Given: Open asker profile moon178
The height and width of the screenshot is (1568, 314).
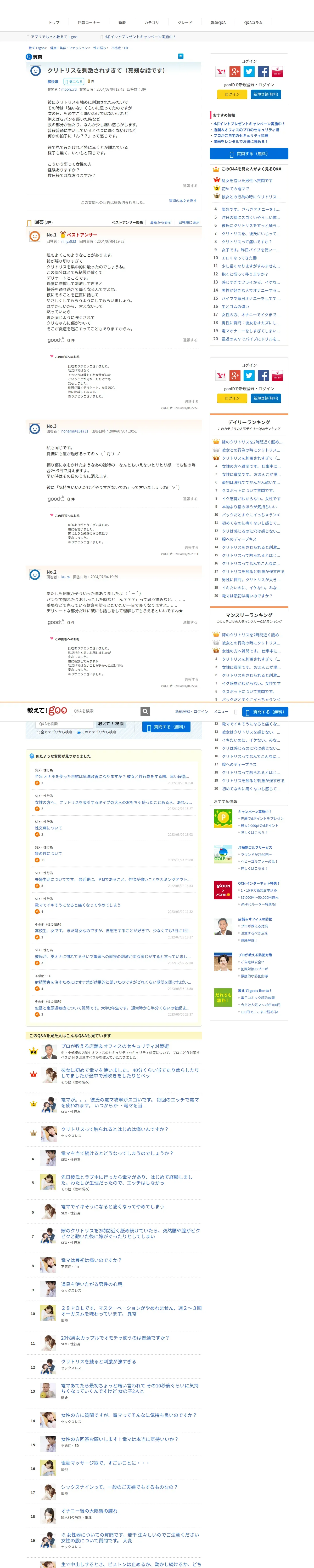Looking at the screenshot, I should [x=69, y=89].
